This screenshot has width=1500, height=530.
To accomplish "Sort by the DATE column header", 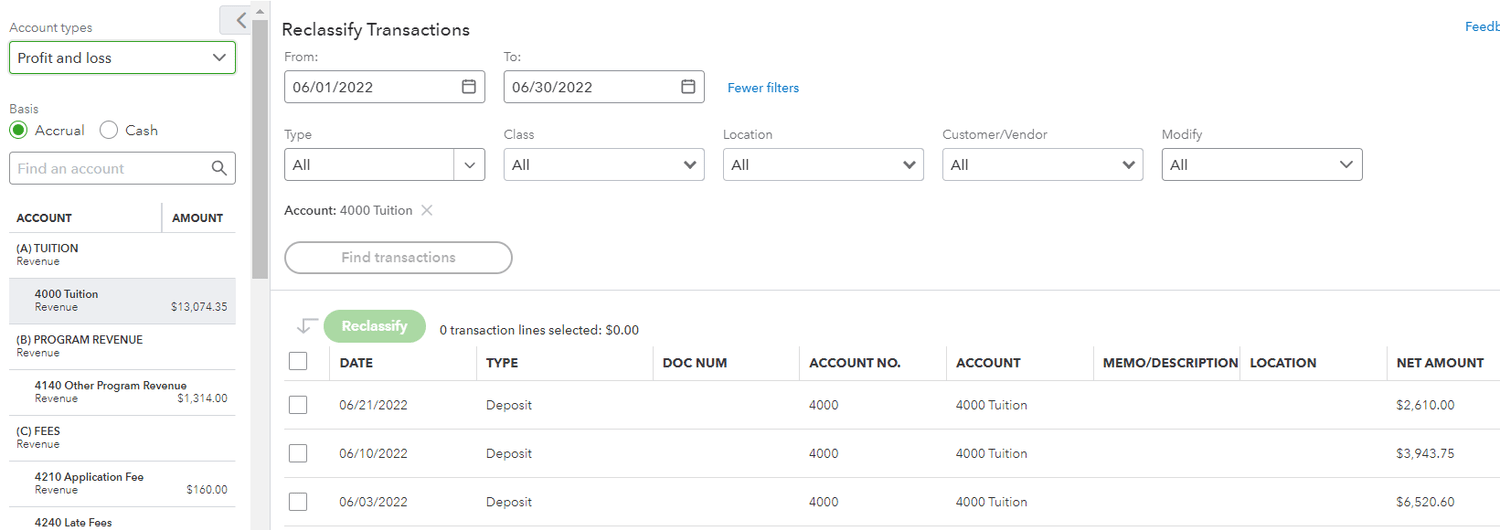I will point(356,363).
